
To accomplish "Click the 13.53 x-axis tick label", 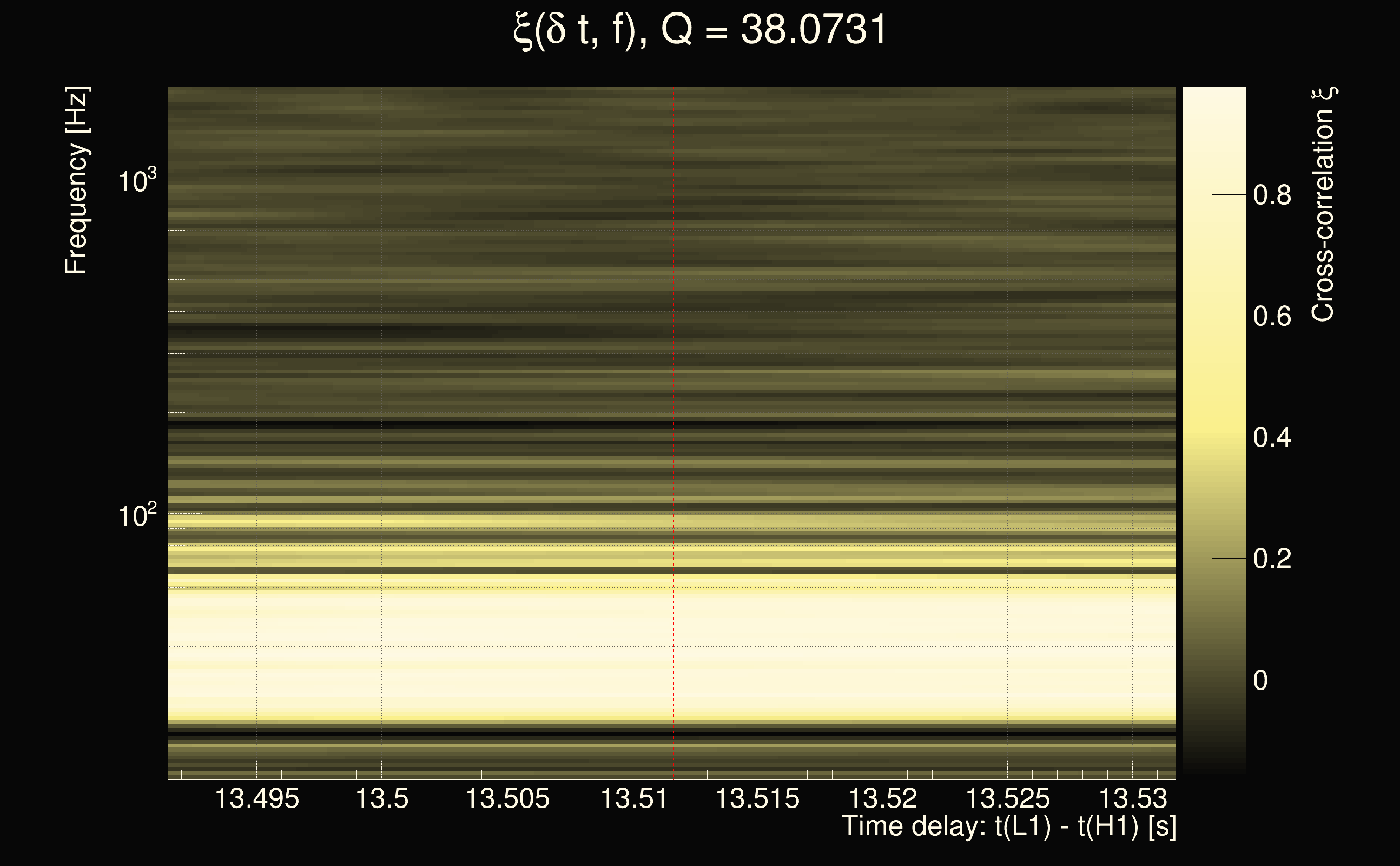I will click(1132, 798).
